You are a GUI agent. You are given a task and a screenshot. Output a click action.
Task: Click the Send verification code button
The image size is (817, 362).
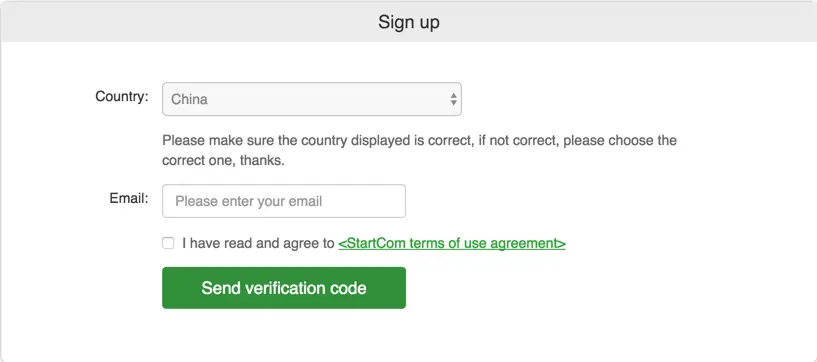284,288
